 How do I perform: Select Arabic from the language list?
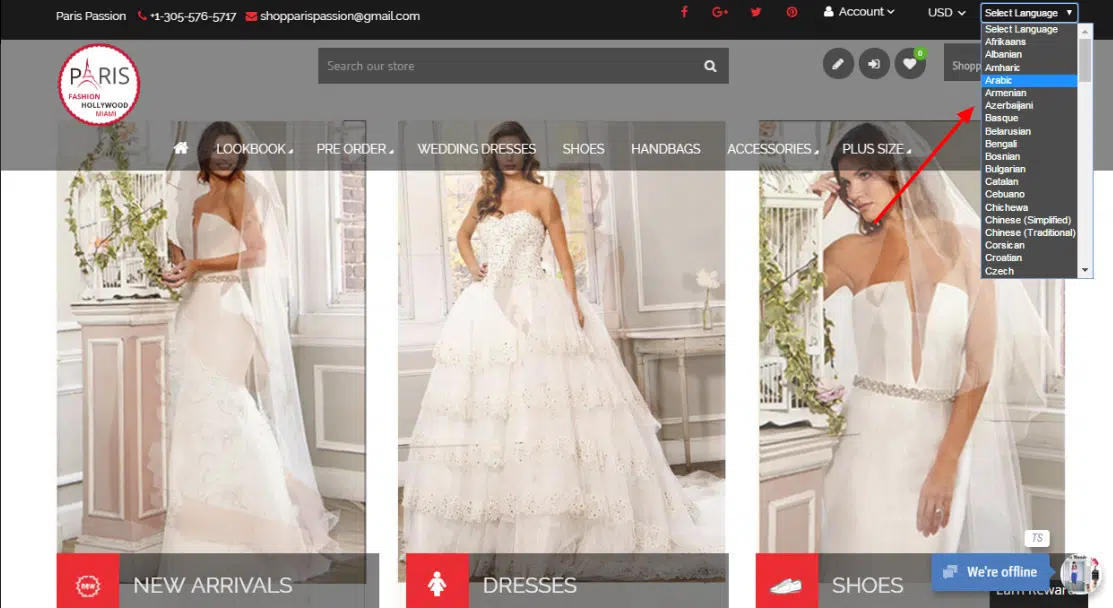click(1000, 80)
